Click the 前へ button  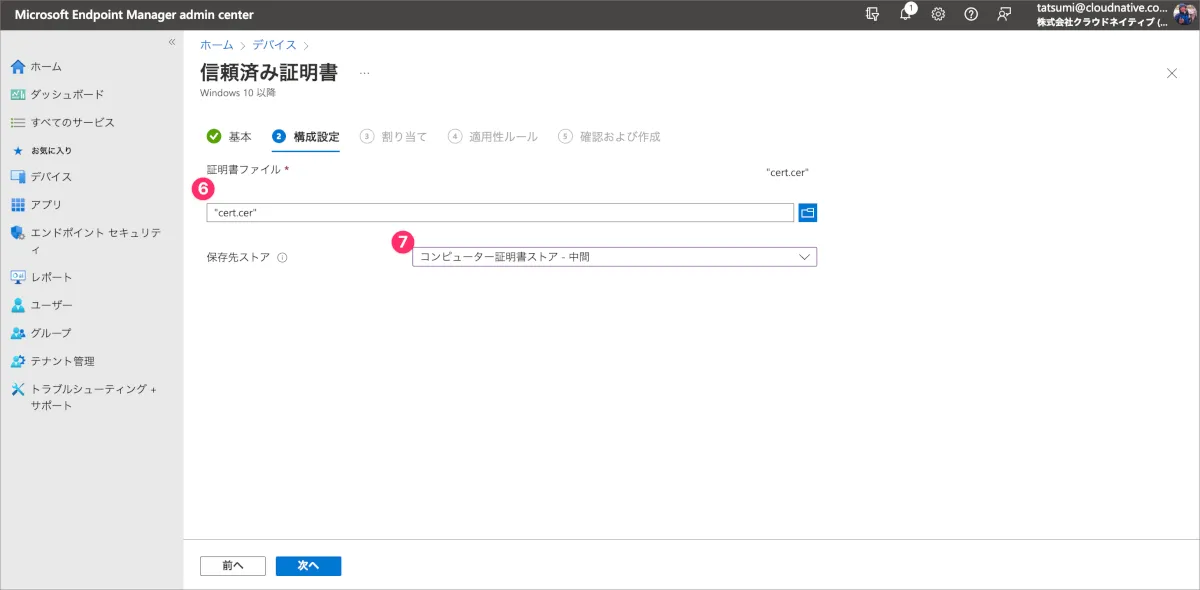click(233, 566)
